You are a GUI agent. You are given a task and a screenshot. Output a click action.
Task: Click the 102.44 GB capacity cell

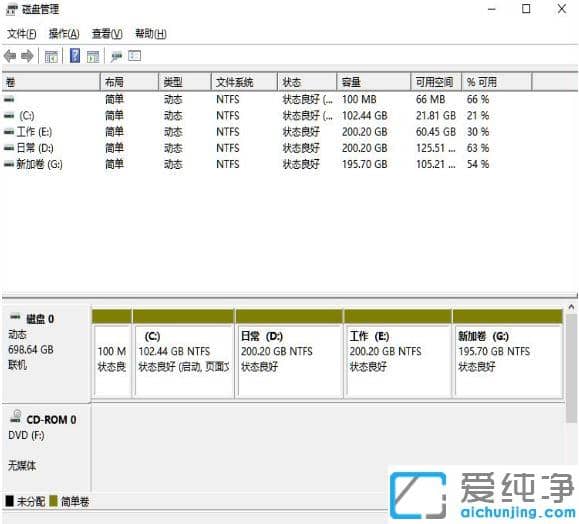[365, 116]
